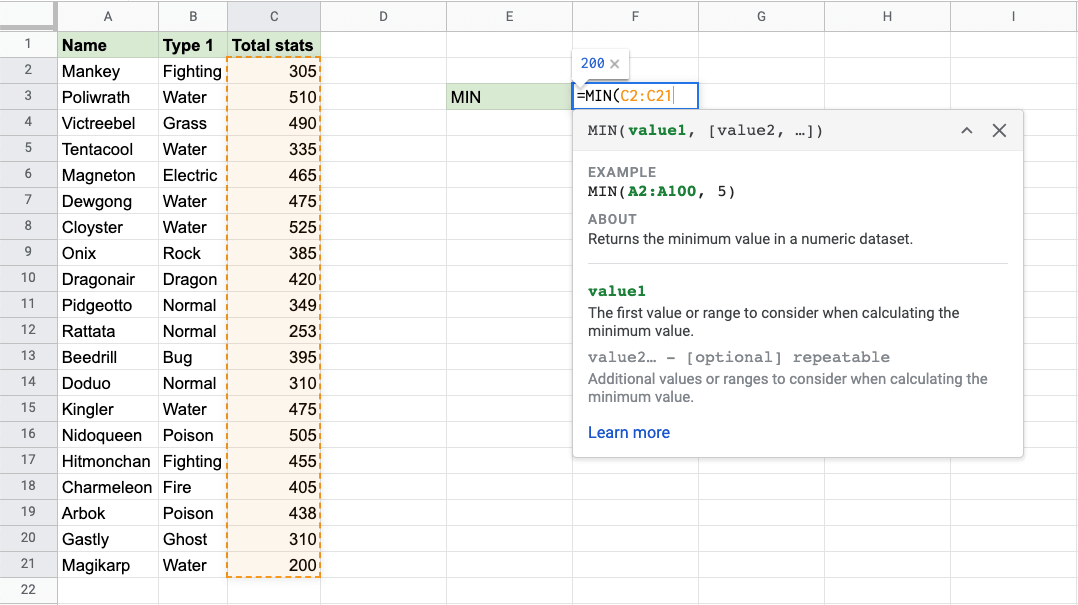Viewport: 1078px width, 605px height.
Task: Collapse the MIN function help box
Action: (x=966, y=131)
